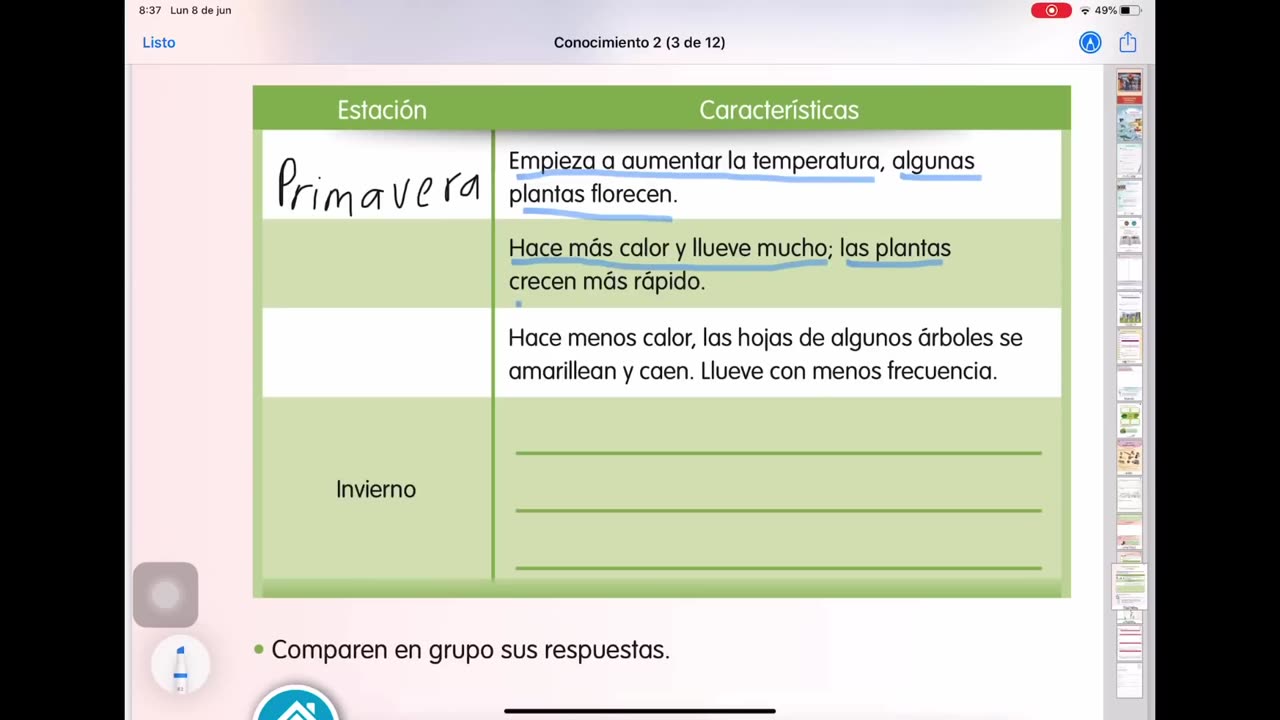Select the blue marker tool bubble
This screenshot has width=1280, height=720.
180,667
